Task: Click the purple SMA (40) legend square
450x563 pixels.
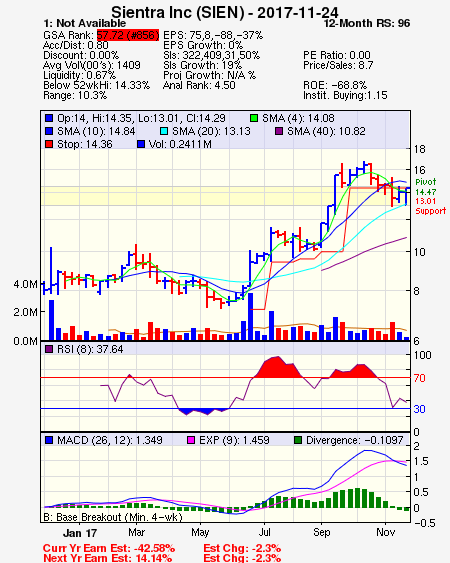Action: pos(279,131)
